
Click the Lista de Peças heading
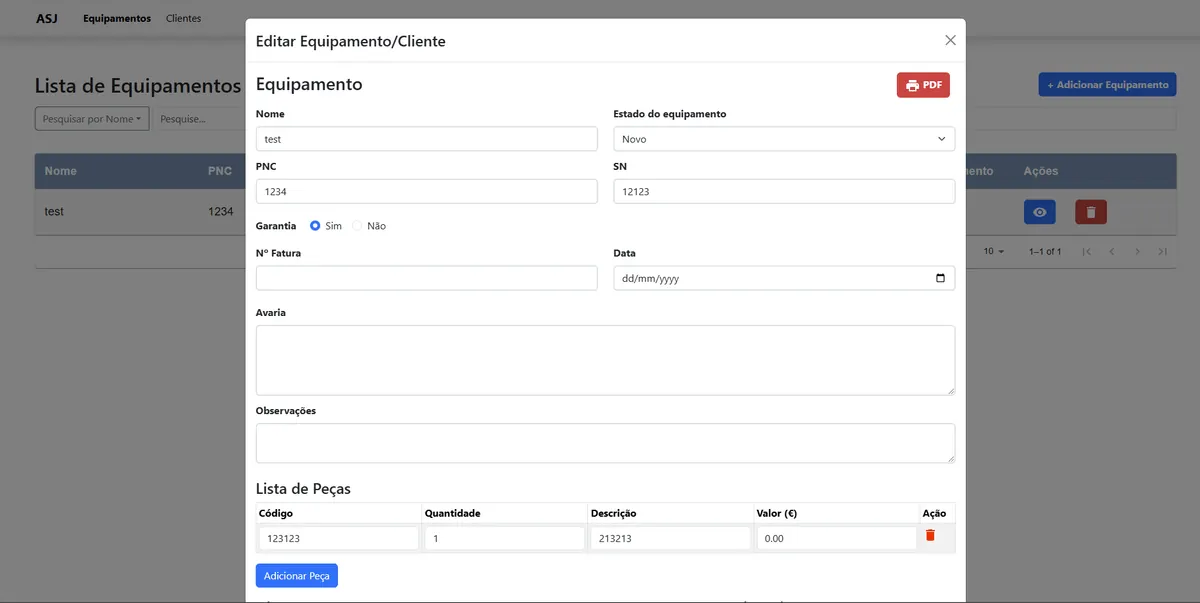pos(303,489)
